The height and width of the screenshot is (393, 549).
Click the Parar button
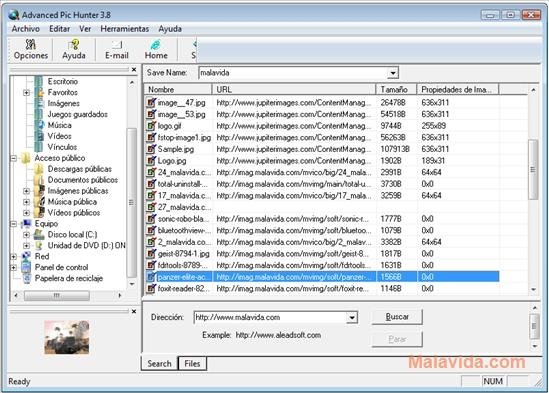[397, 339]
